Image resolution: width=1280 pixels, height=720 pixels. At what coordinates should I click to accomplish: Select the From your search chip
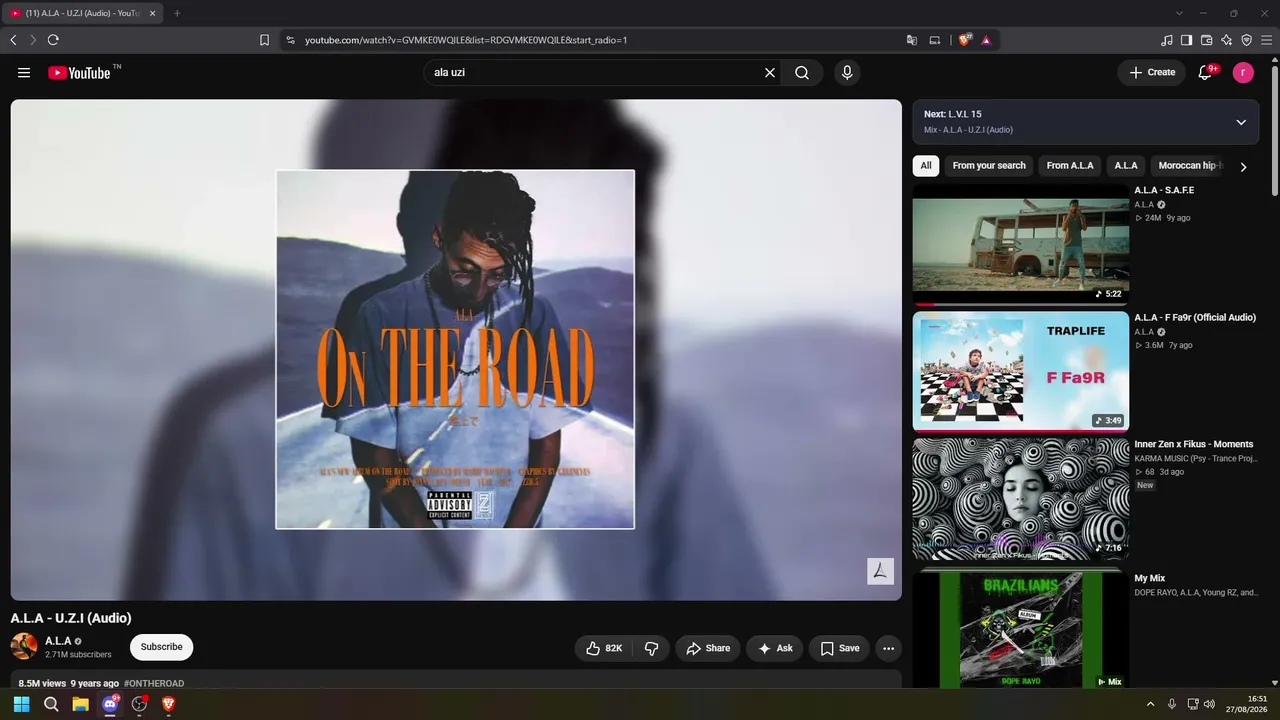[x=989, y=166]
